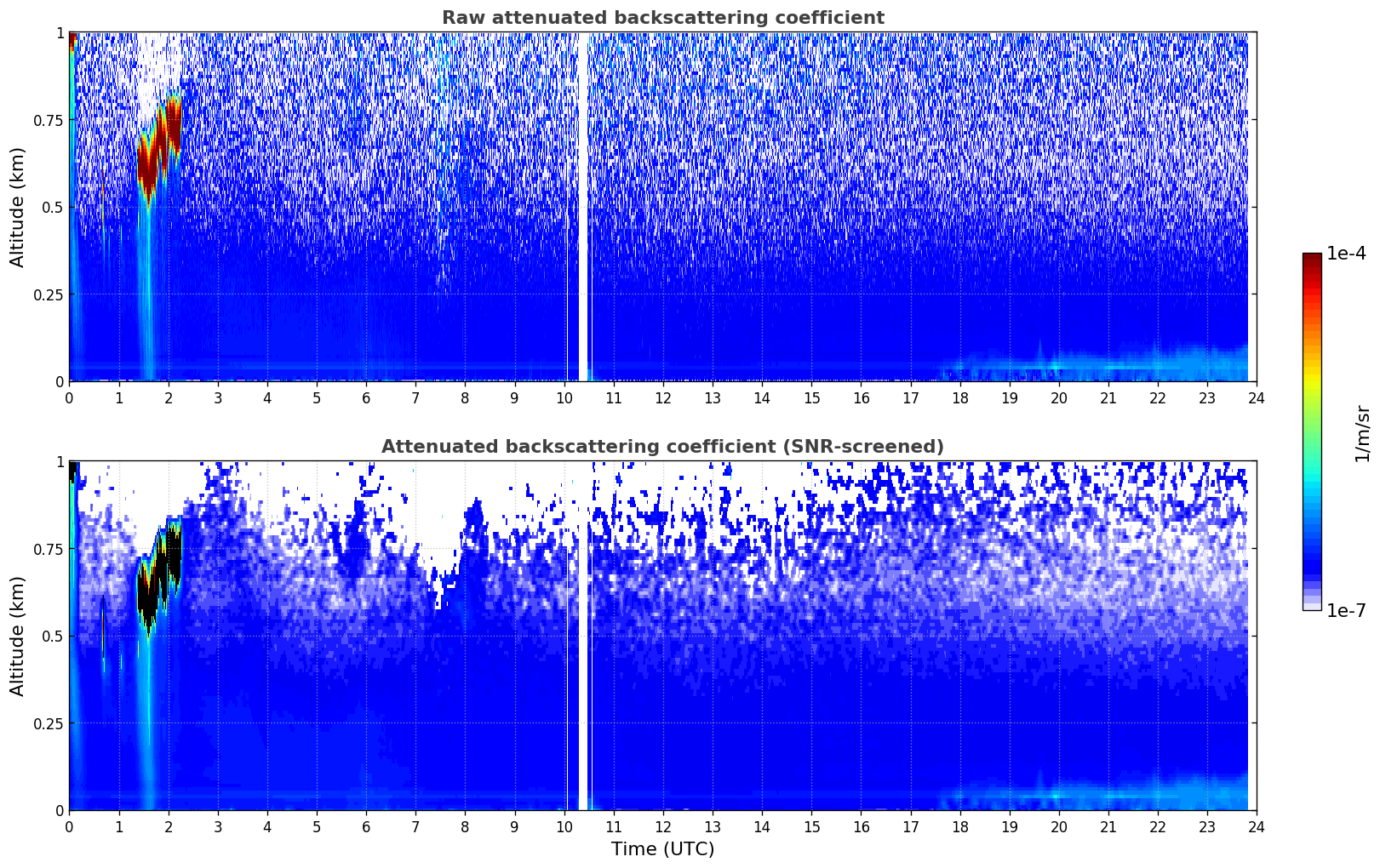The image size is (1380, 868).
Task: Click the white data gap in the SNR-screened plot
Action: [584, 636]
